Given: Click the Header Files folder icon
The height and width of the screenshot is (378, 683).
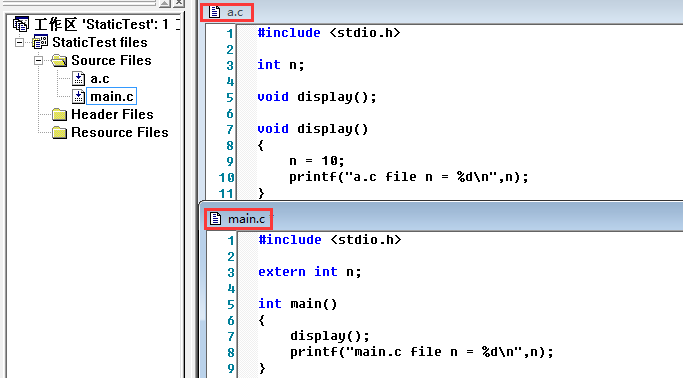Looking at the screenshot, I should (59, 115).
